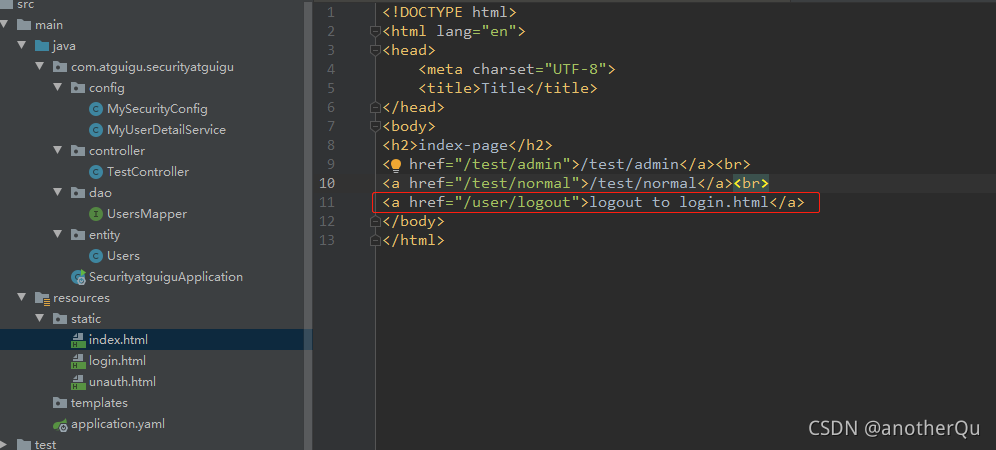Click the resources folder icon
The height and width of the screenshot is (450, 996).
click(42, 297)
